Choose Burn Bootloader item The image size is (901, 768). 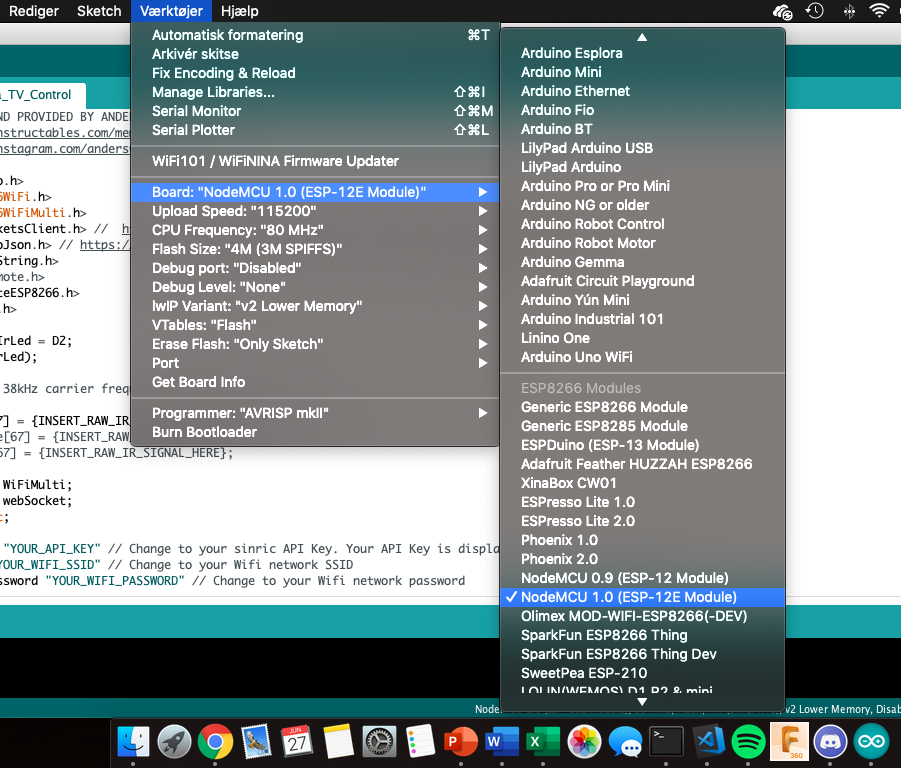315,431
